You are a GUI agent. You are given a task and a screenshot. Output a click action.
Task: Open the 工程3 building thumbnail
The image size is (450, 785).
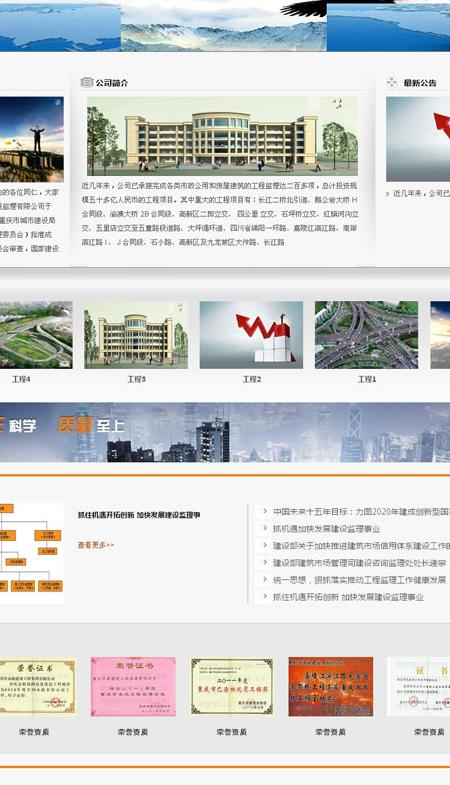[x=136, y=334]
